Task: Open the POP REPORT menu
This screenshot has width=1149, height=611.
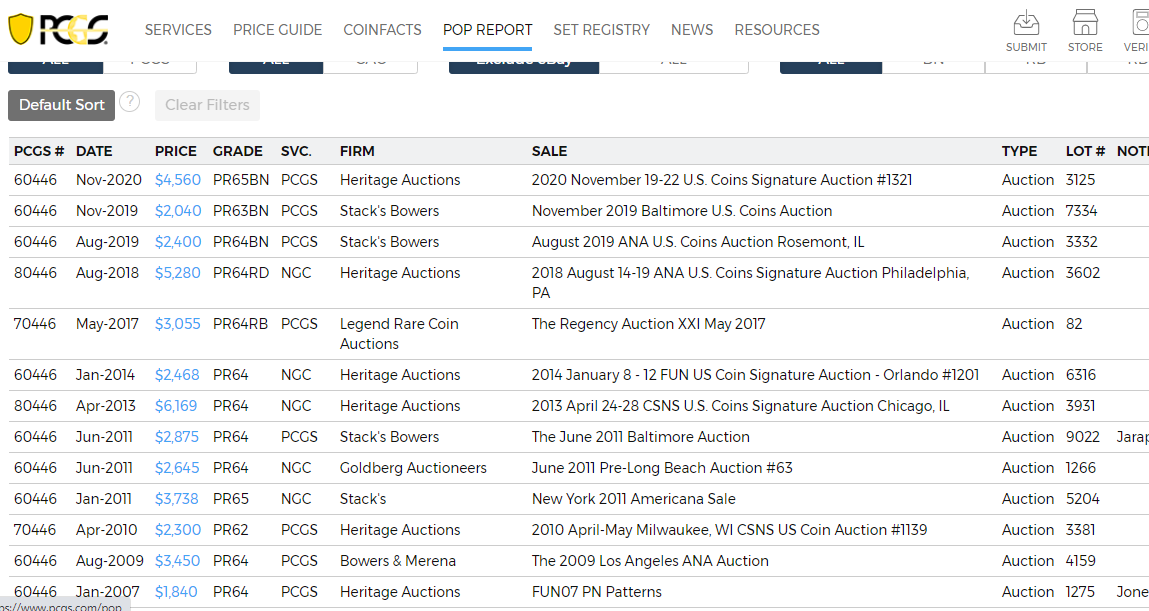Action: coord(487,30)
